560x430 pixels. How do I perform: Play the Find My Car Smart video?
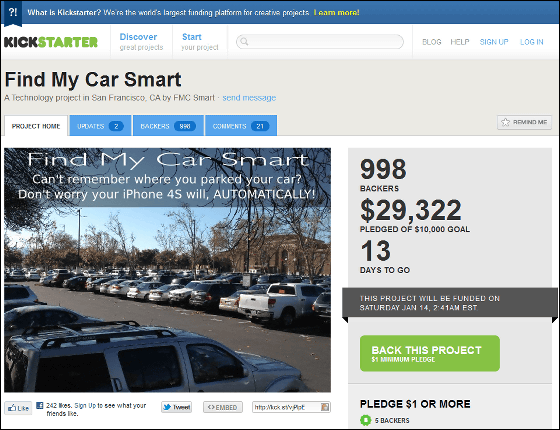click(x=168, y=270)
